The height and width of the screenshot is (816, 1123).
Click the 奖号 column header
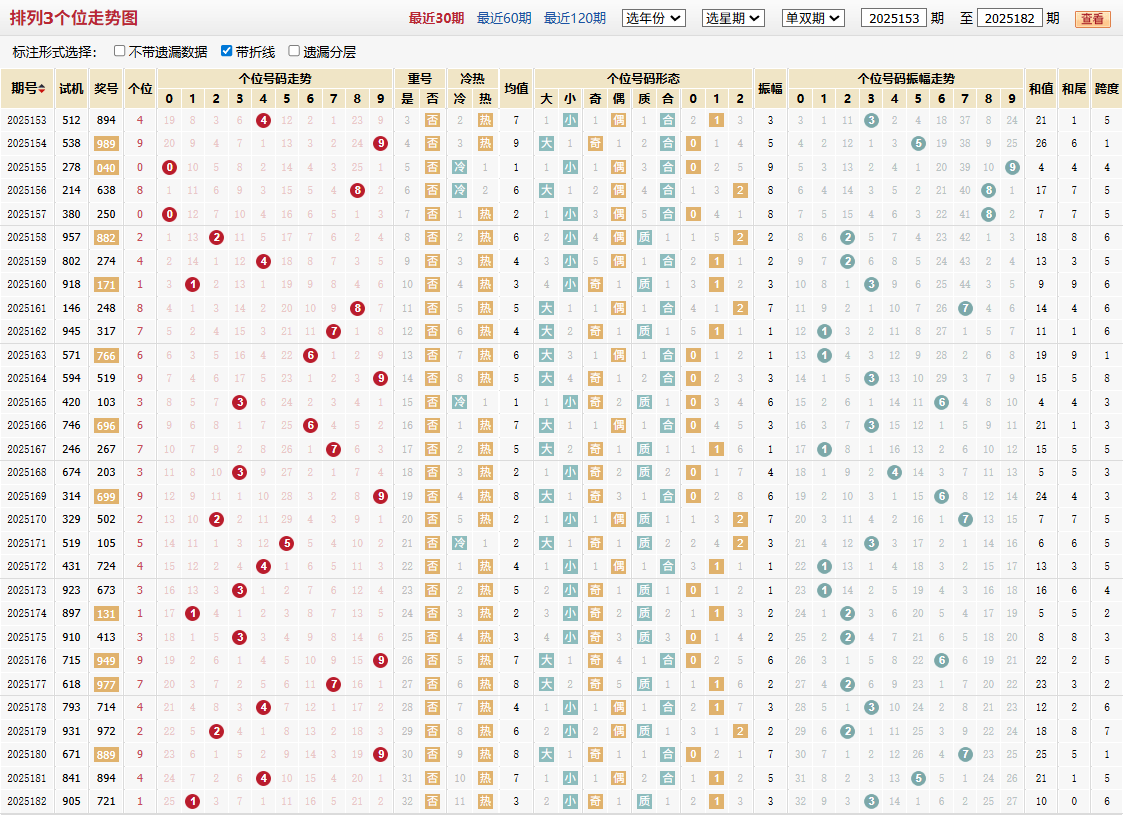pyautogui.click(x=106, y=89)
